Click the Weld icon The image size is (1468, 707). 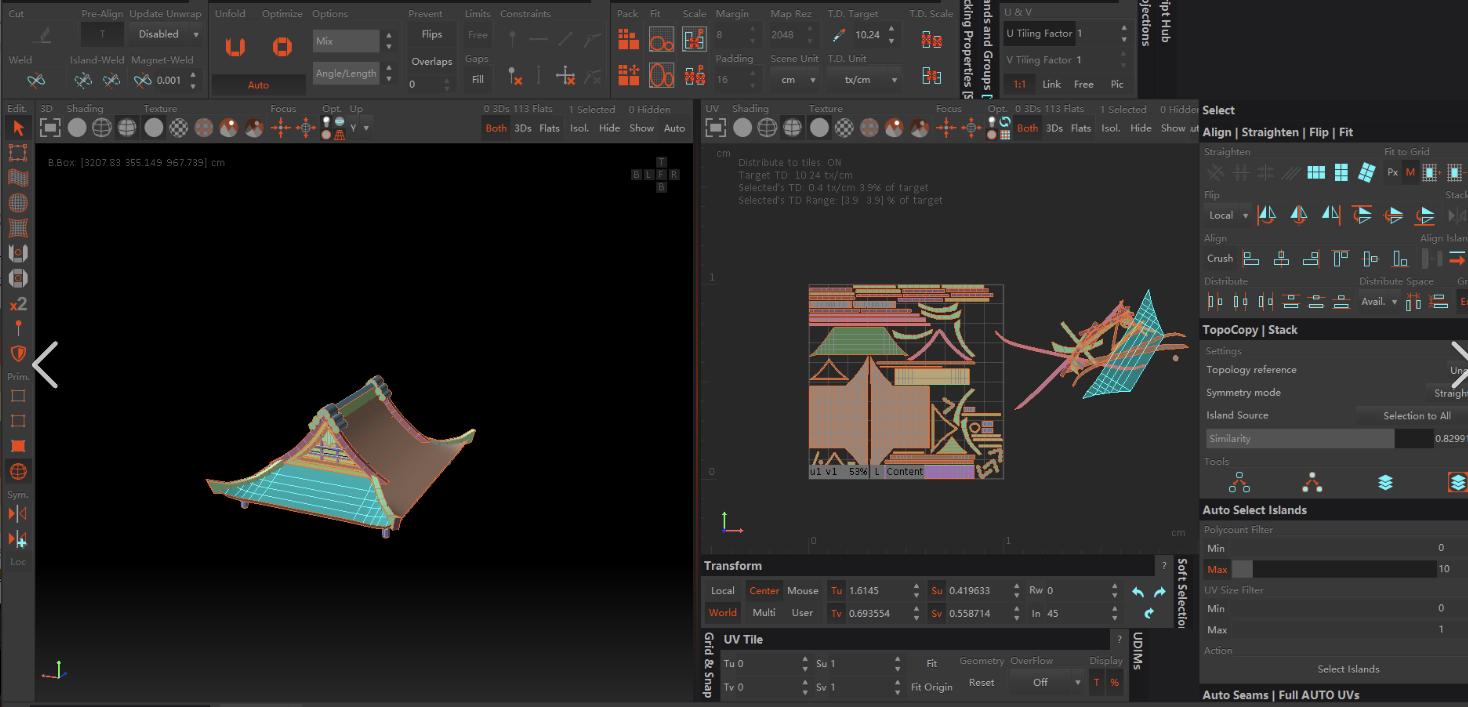[36, 80]
